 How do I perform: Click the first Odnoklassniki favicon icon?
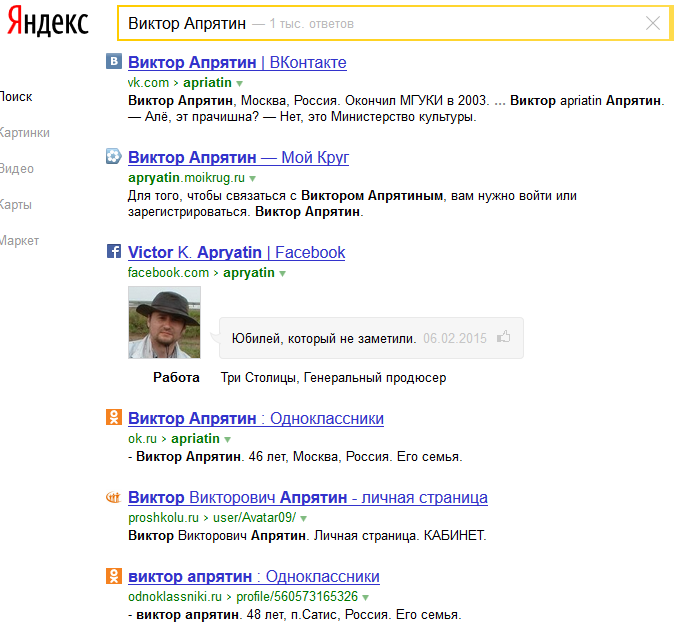tap(114, 418)
